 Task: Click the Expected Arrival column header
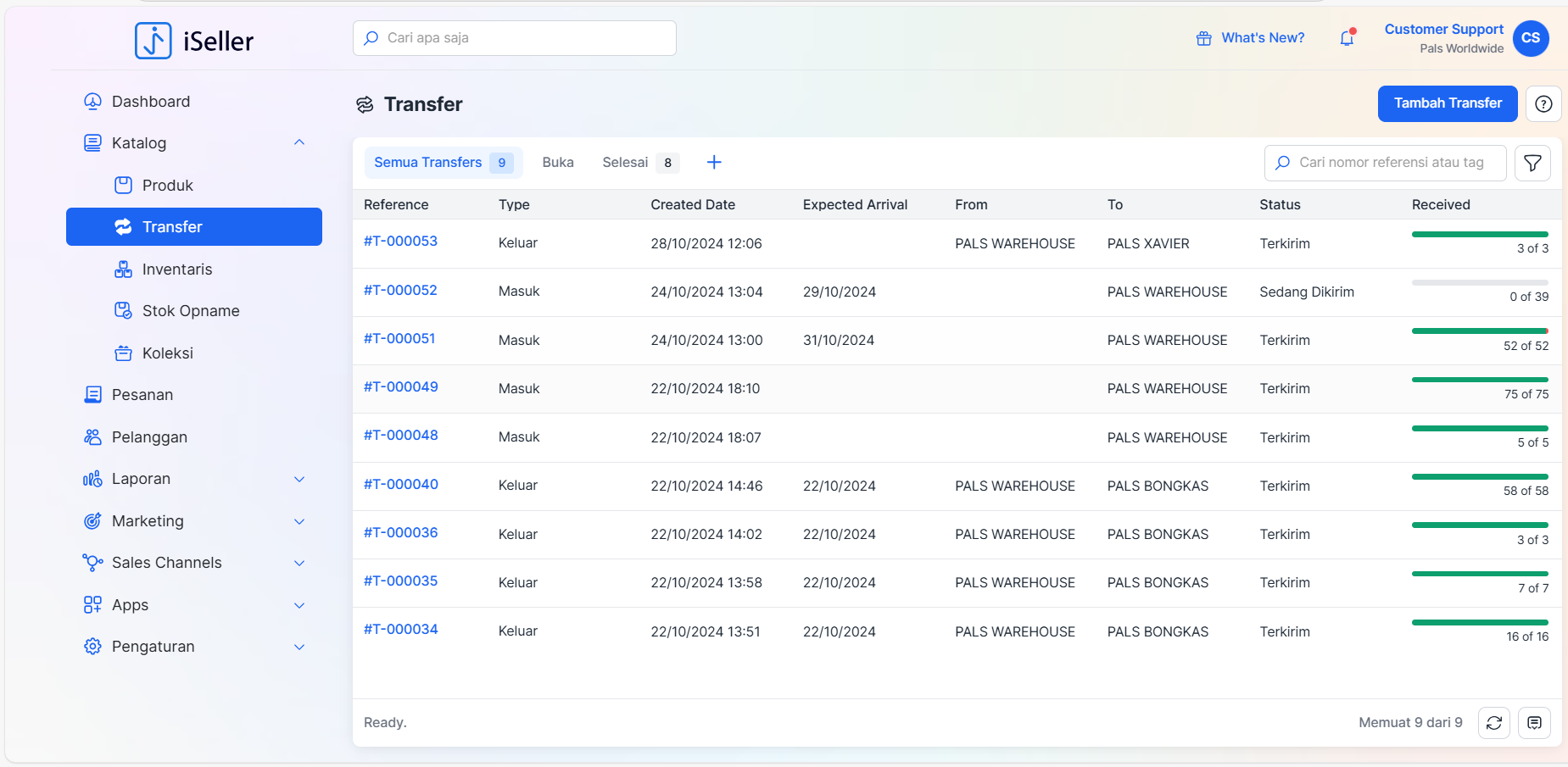[855, 204]
